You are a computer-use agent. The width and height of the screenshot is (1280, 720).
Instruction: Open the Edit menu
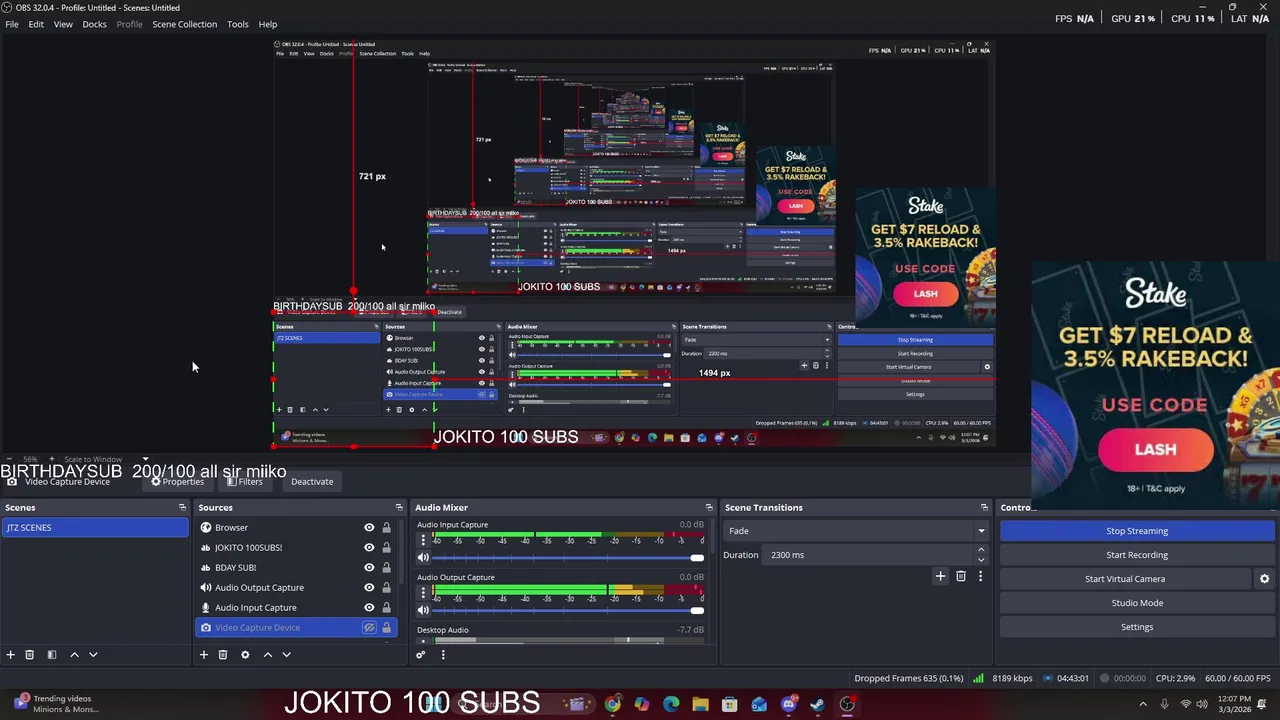(x=36, y=24)
